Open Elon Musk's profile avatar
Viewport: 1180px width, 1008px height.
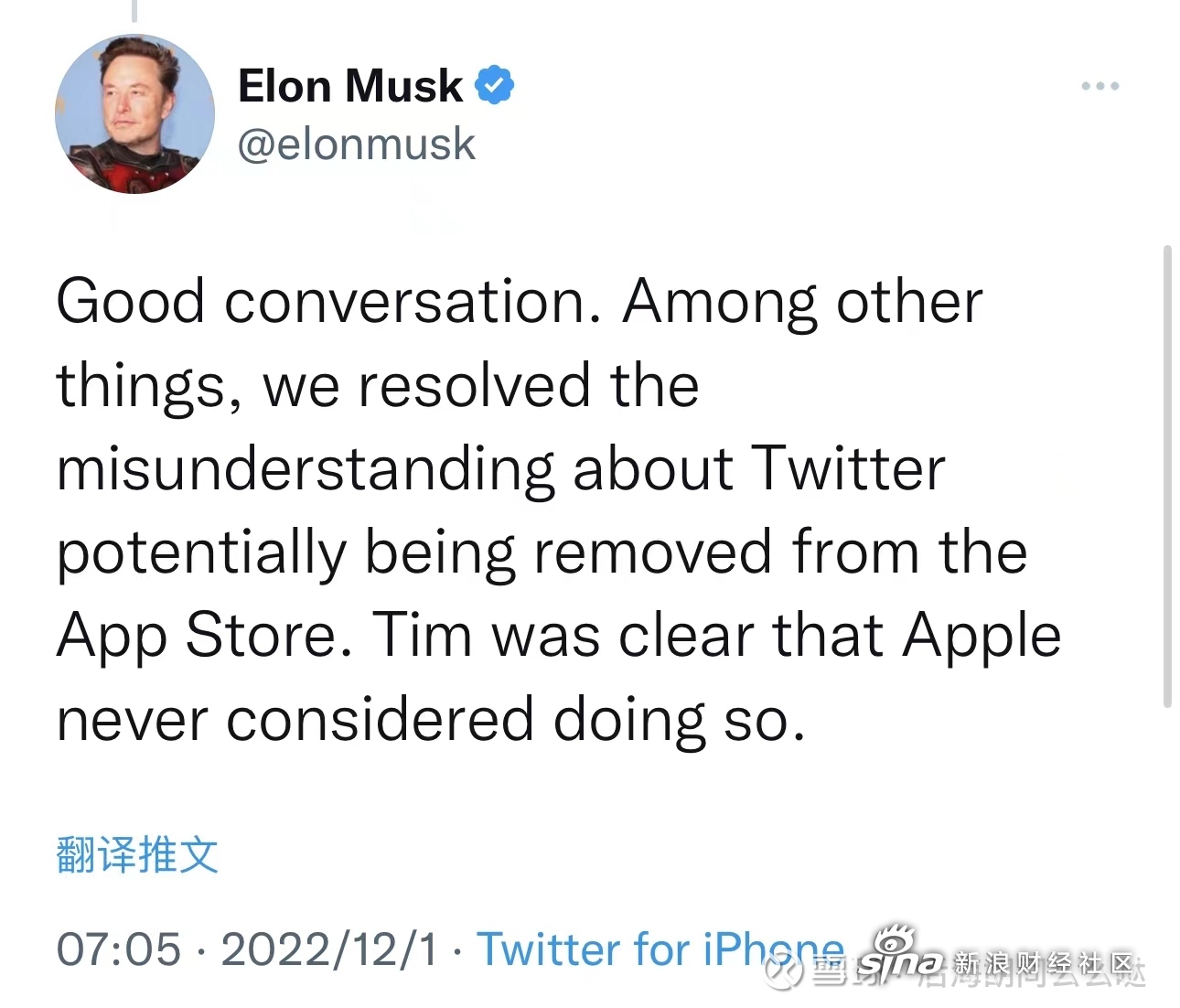coord(135,114)
